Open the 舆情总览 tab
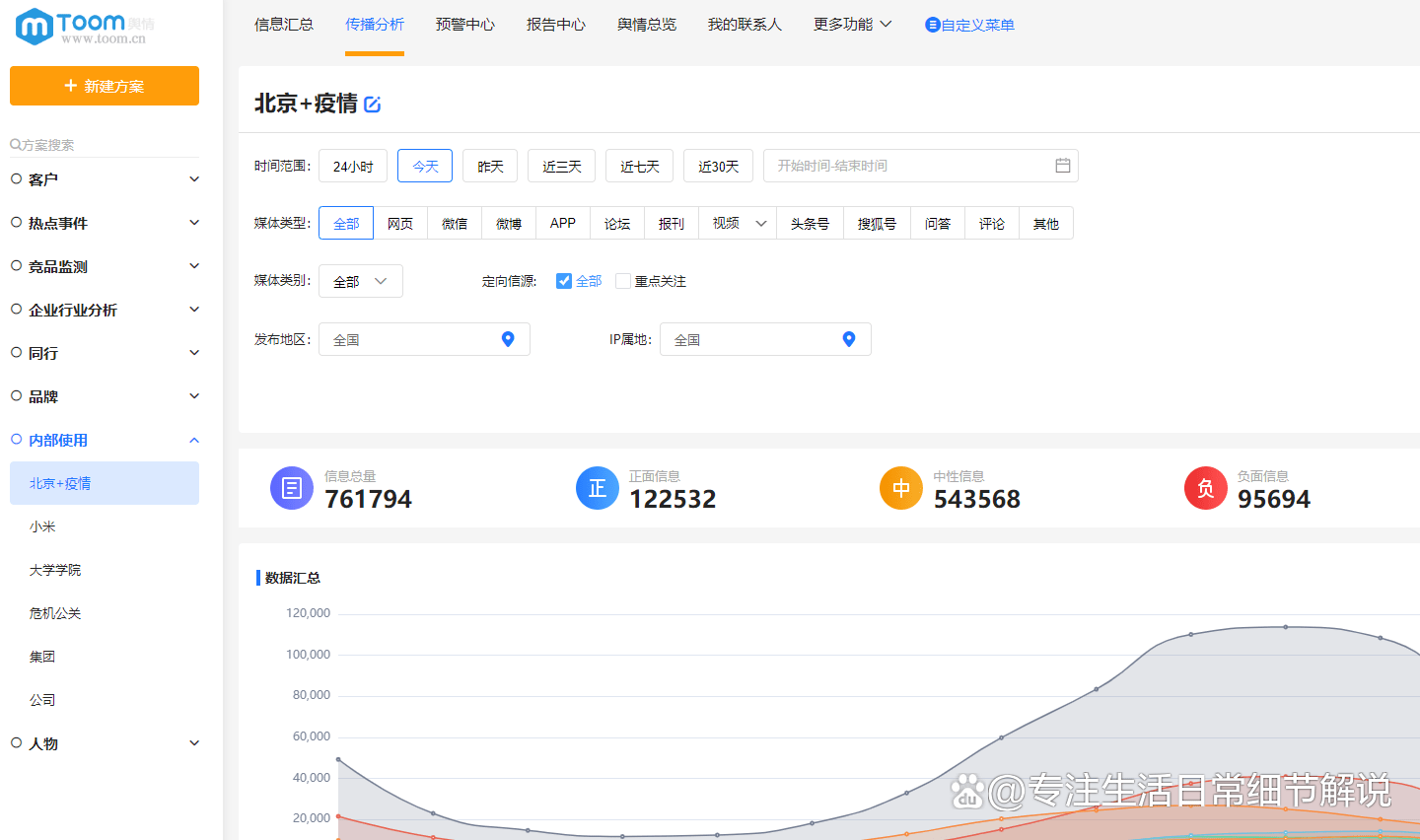Viewport: 1420px width, 840px height. [x=647, y=25]
